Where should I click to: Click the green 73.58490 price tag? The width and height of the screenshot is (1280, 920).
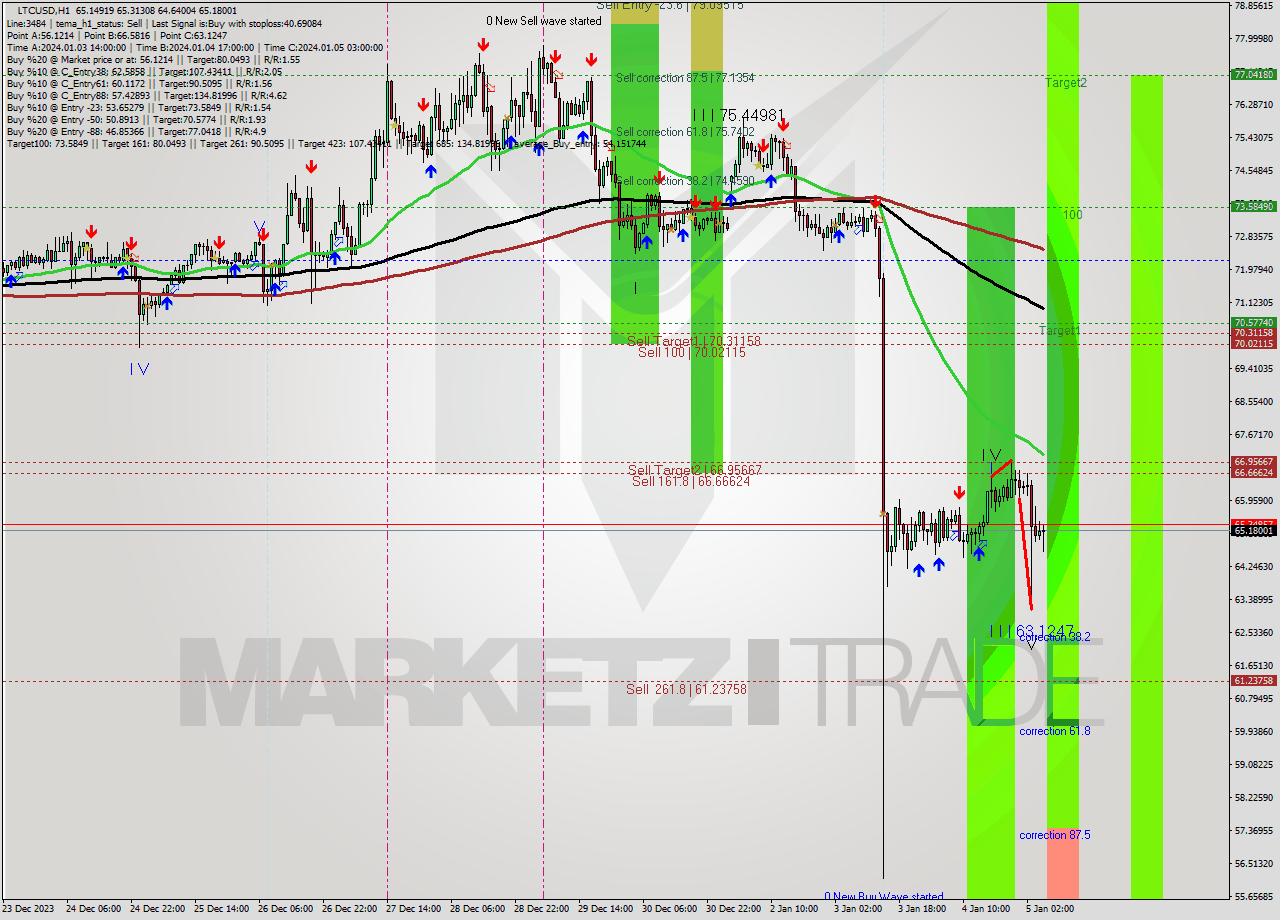pos(1254,206)
